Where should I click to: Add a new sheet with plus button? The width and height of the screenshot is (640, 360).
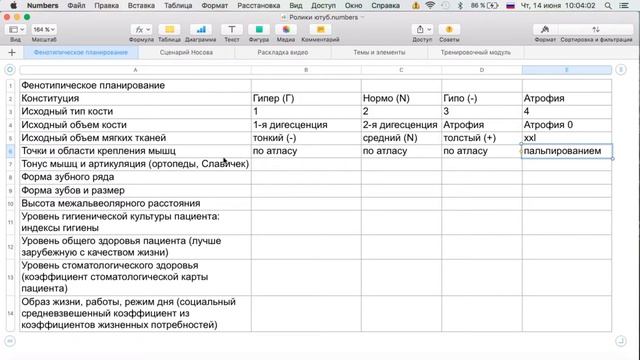coord(12,52)
